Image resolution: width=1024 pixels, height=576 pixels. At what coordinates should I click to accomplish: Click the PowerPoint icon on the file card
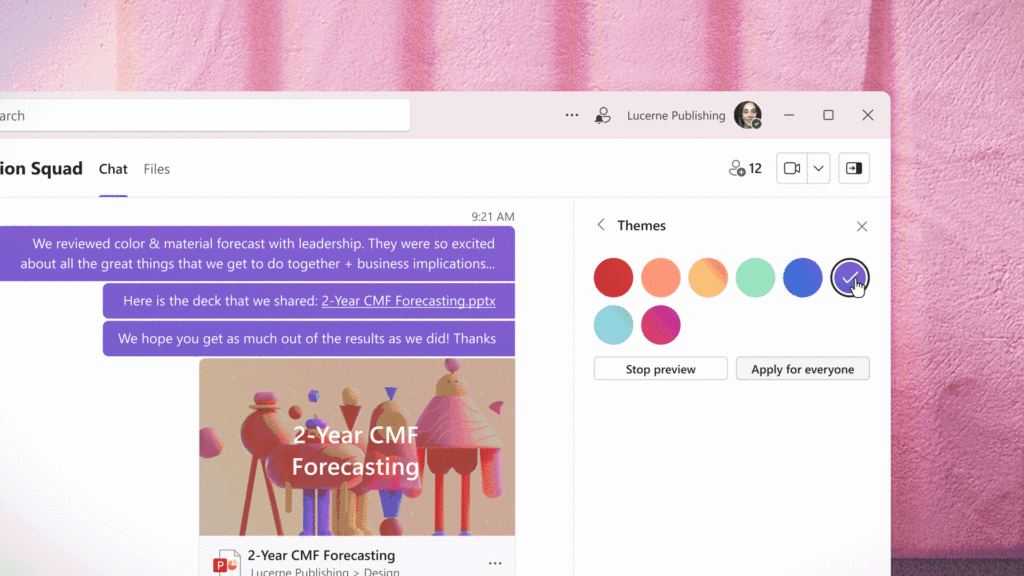click(x=226, y=561)
